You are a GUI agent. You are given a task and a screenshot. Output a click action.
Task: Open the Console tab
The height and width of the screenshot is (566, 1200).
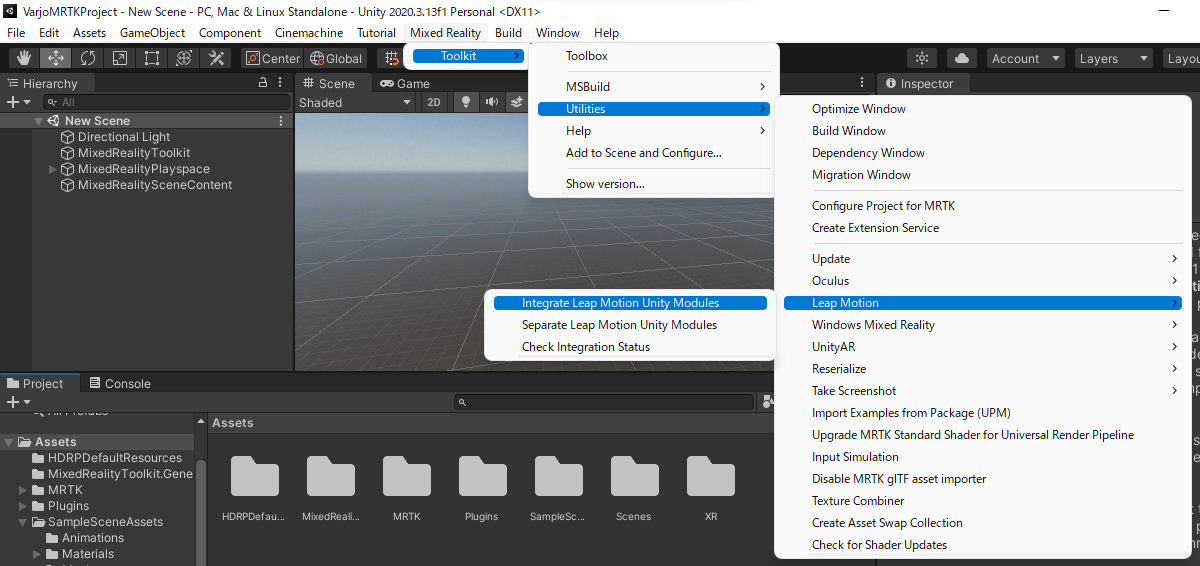coord(119,383)
